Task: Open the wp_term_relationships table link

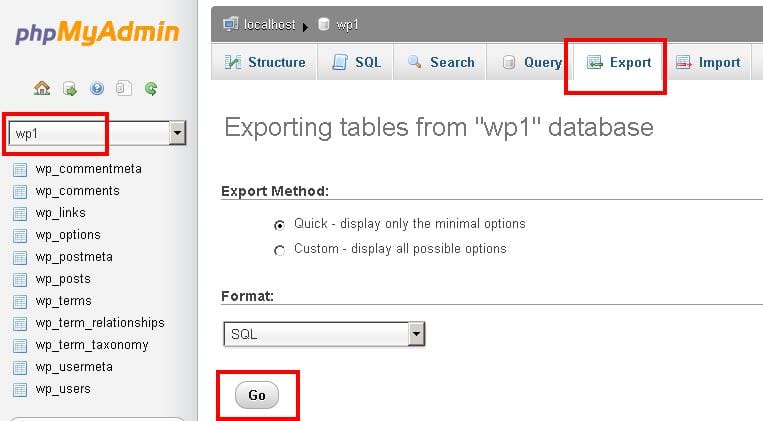Action: [x=100, y=323]
